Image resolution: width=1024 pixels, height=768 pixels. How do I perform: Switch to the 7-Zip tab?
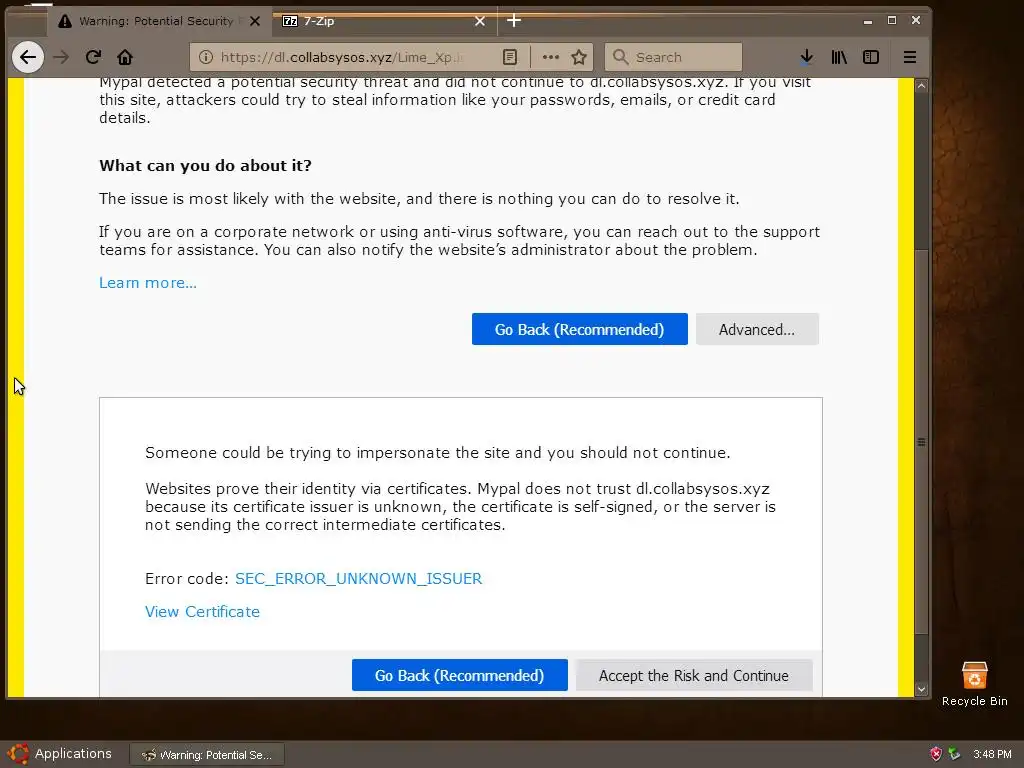click(x=385, y=21)
